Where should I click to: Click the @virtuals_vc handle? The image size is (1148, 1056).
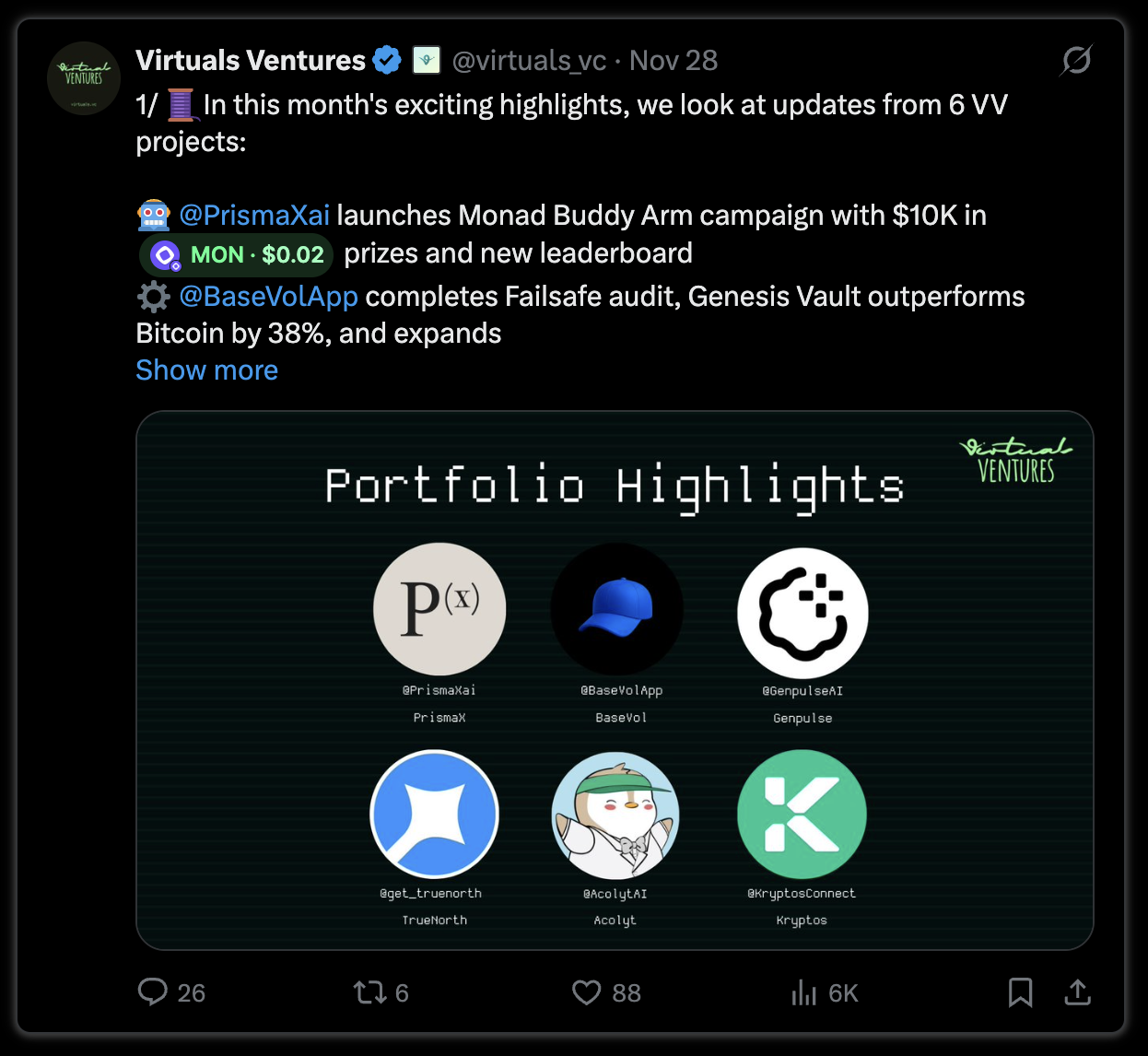point(529,61)
